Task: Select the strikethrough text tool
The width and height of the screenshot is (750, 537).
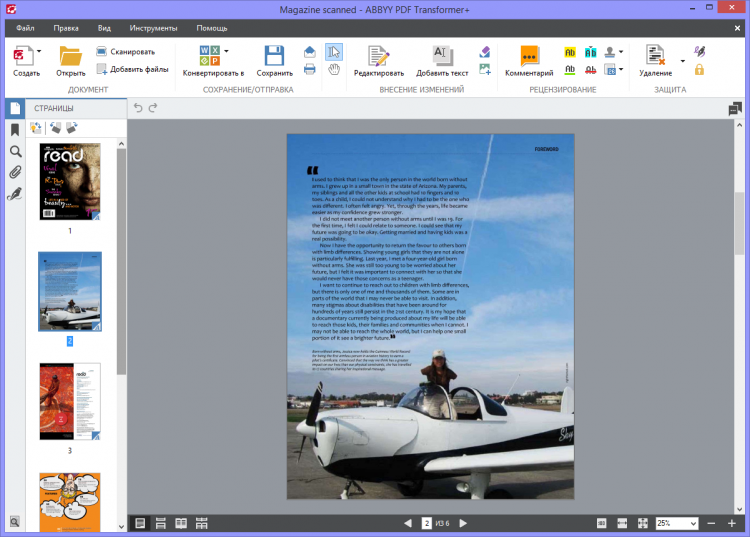Action: pyautogui.click(x=591, y=70)
